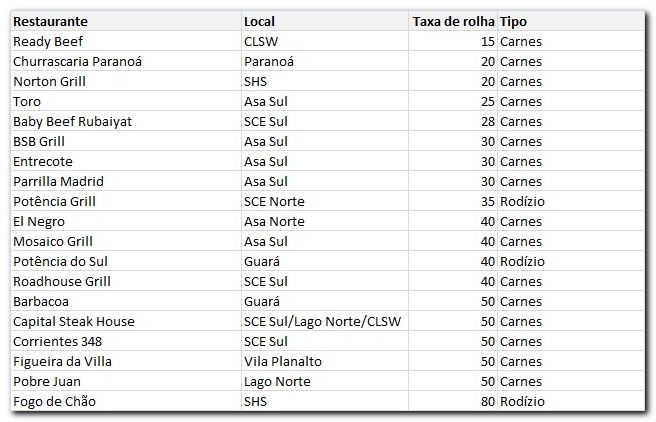
Task: Select the Roadhouse Grill cell
Action: click(62, 281)
